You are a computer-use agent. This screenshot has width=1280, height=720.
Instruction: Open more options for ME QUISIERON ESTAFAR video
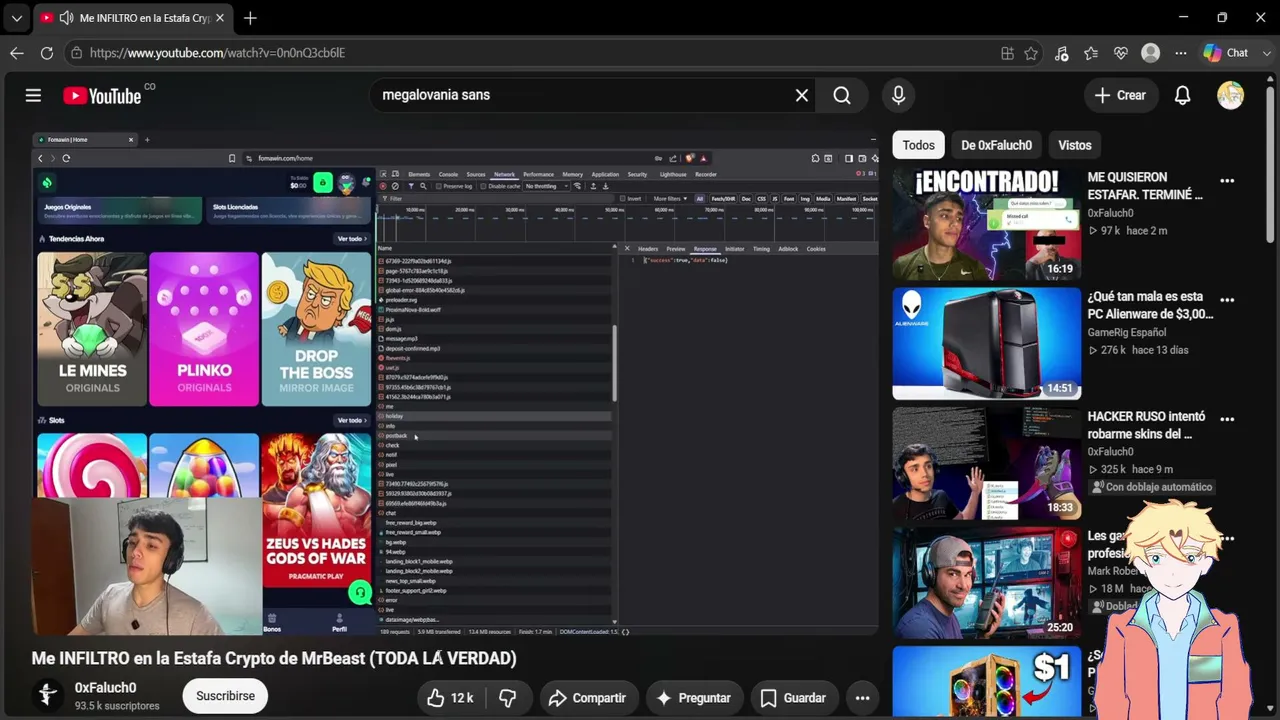point(1227,181)
